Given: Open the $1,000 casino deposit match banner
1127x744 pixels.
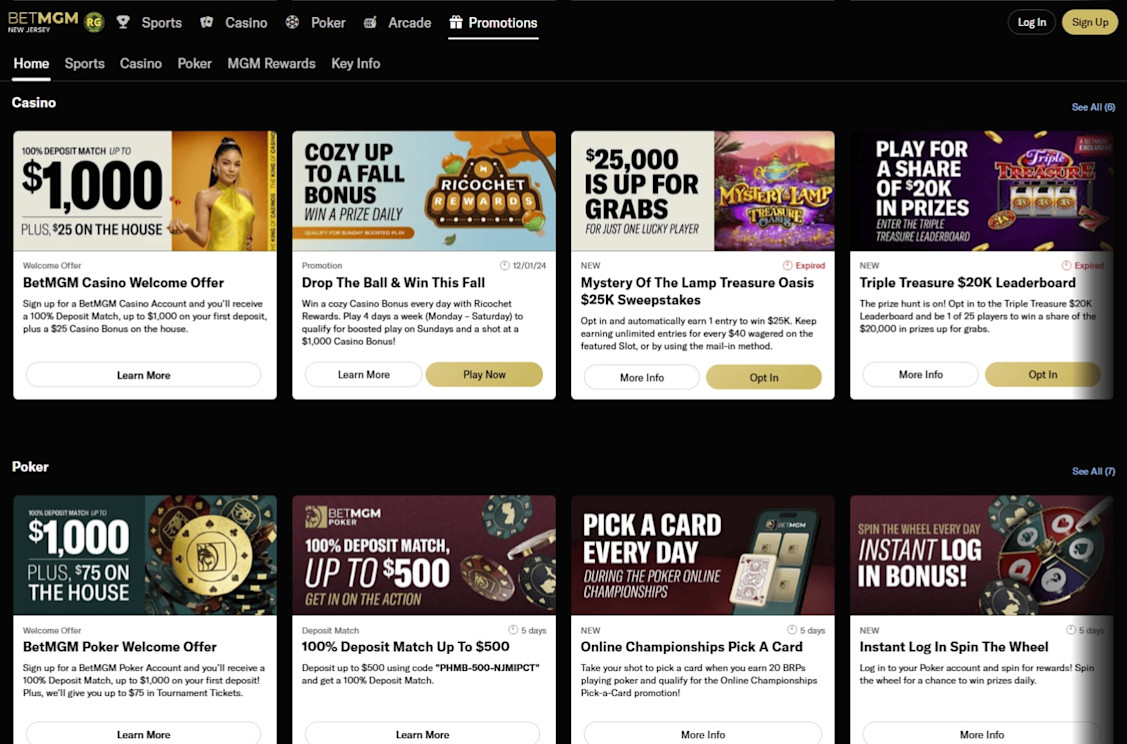Looking at the screenshot, I should tap(145, 190).
